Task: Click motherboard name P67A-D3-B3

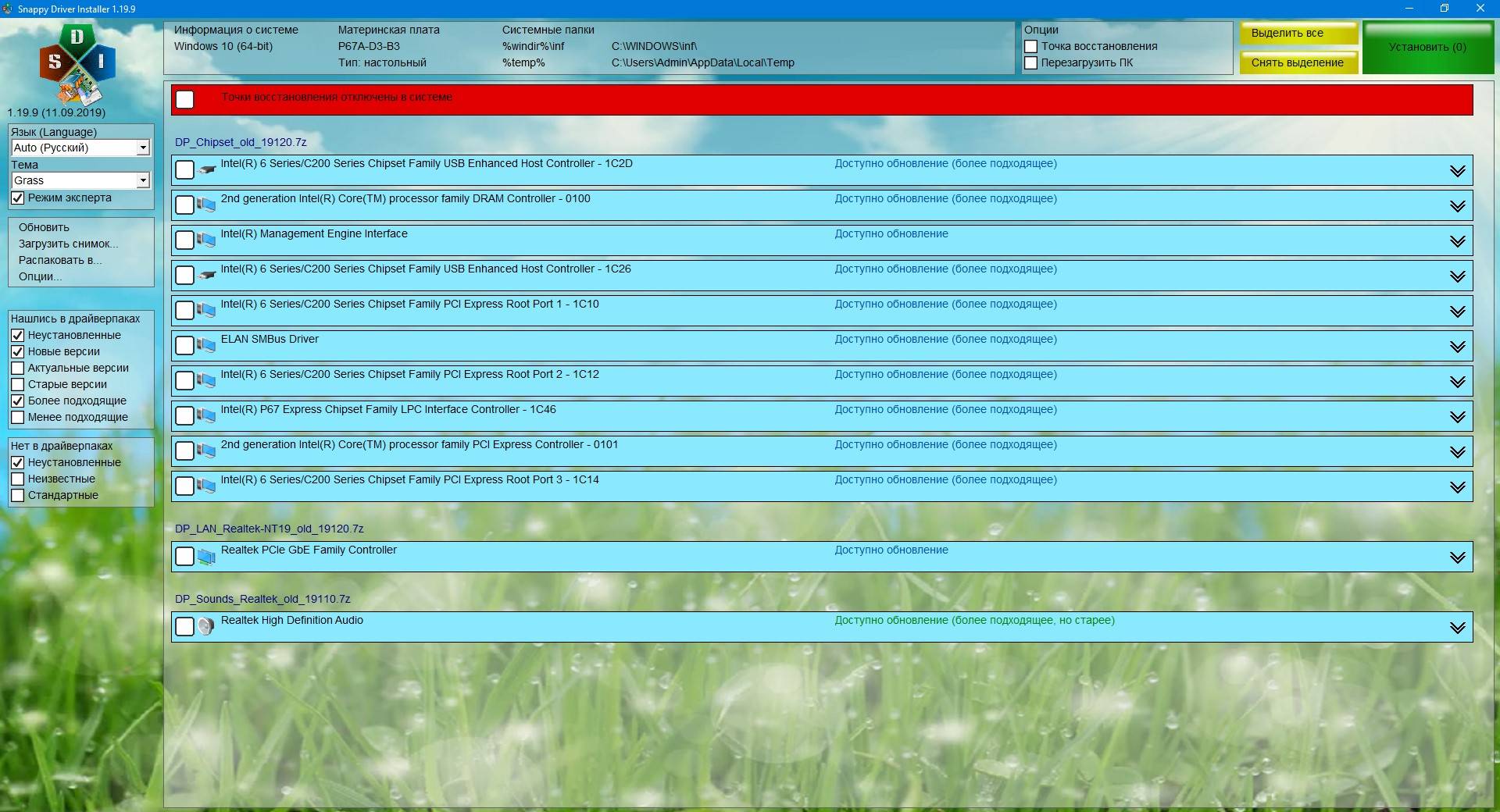Action: point(369,46)
